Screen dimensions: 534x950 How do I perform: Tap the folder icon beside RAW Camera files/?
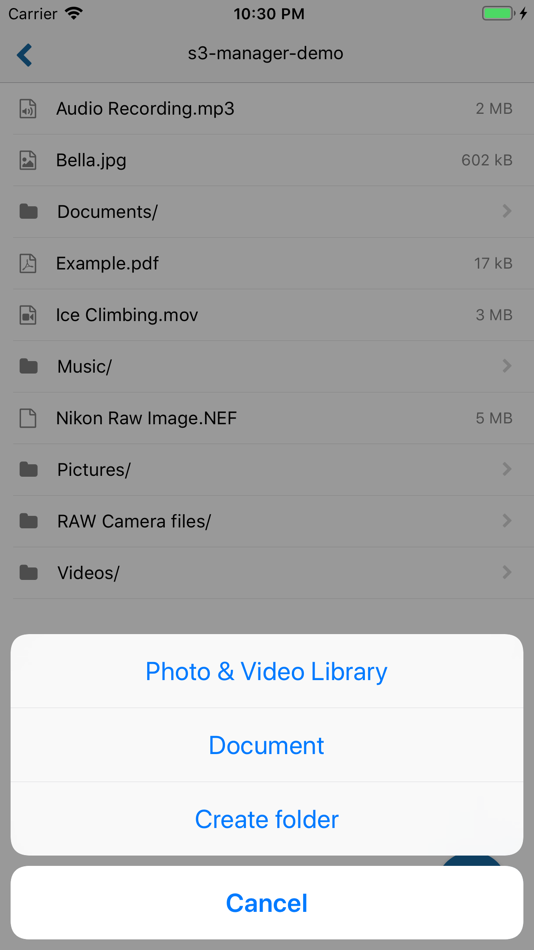(28, 520)
